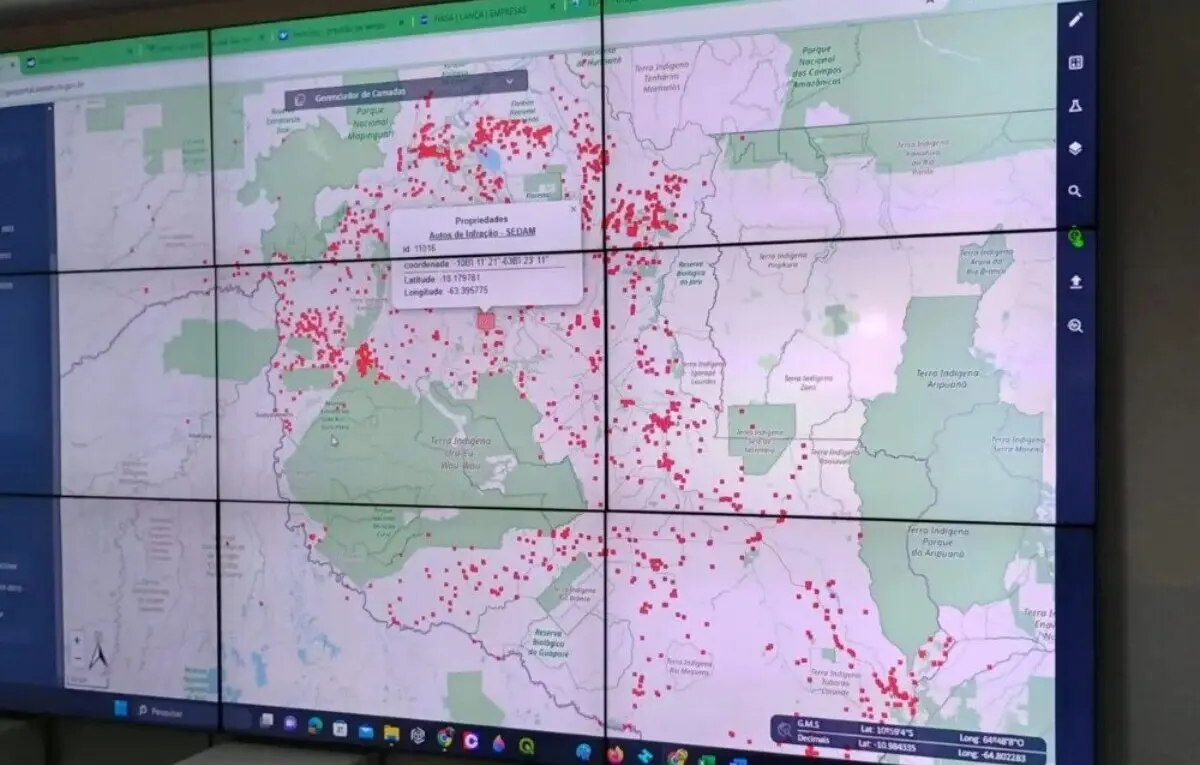Image resolution: width=1200 pixels, height=765 pixels.
Task: Open the stacked layers tool in the right toolbar
Action: [1075, 148]
